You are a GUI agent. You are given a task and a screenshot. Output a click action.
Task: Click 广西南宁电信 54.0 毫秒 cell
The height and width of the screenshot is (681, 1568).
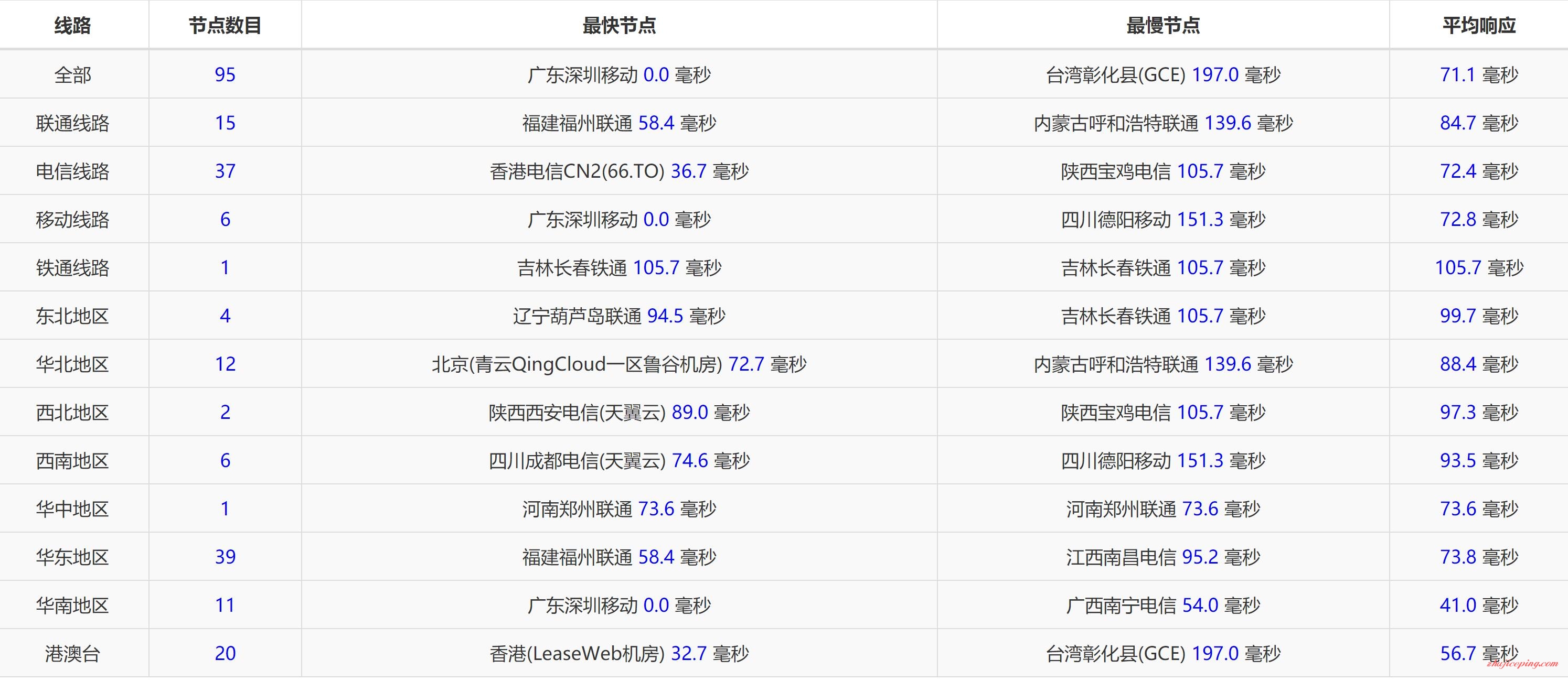(x=1163, y=606)
